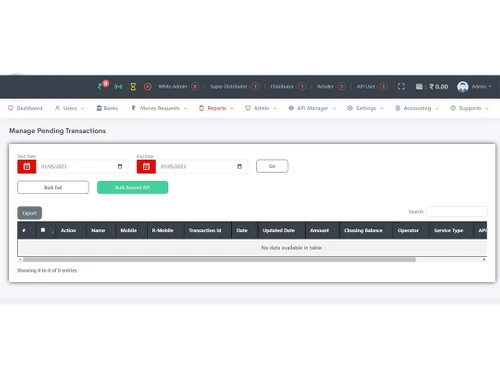The height and width of the screenshot is (375, 500).
Task: Toggle fullscreen mode icon
Action: [401, 87]
